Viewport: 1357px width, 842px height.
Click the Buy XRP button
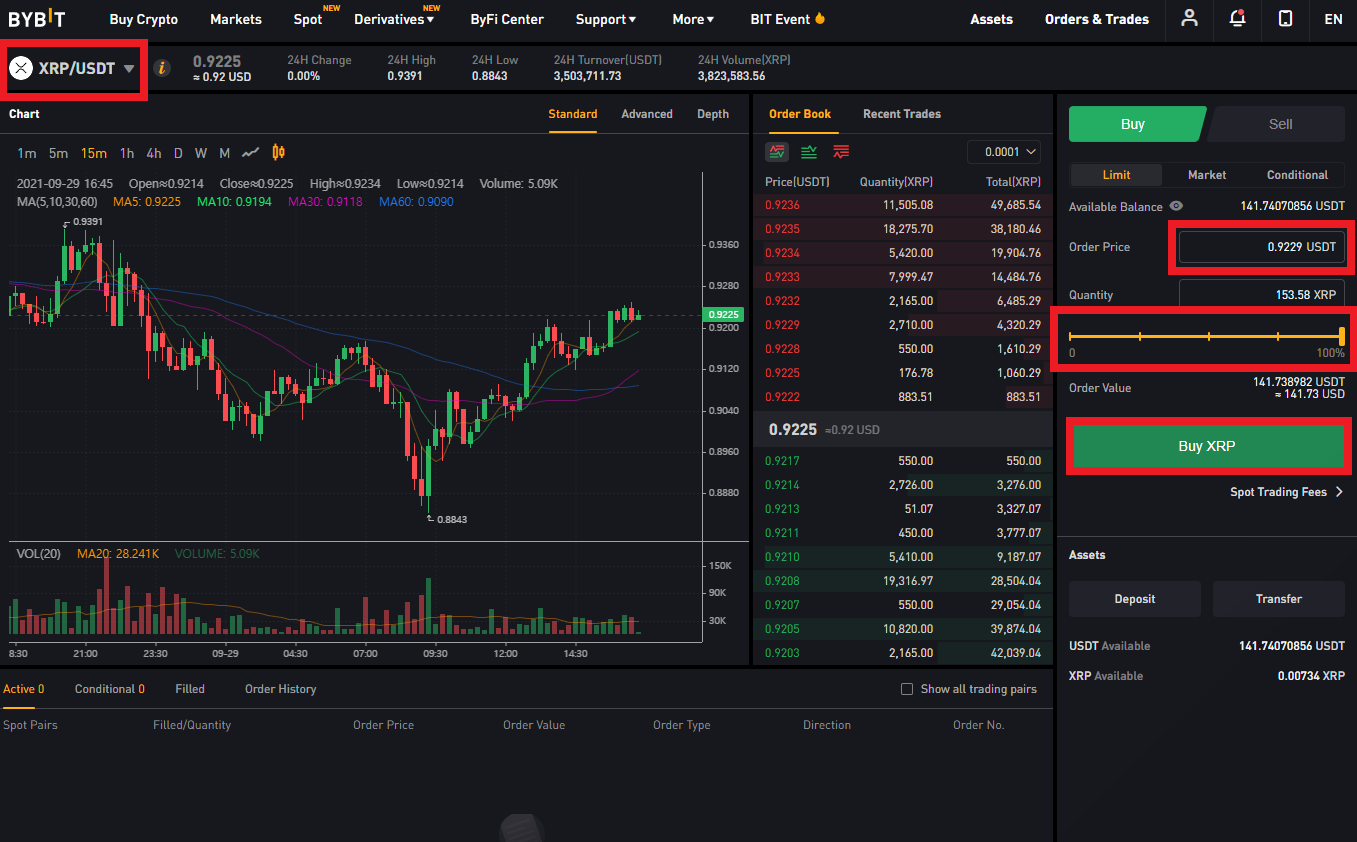tap(1207, 446)
